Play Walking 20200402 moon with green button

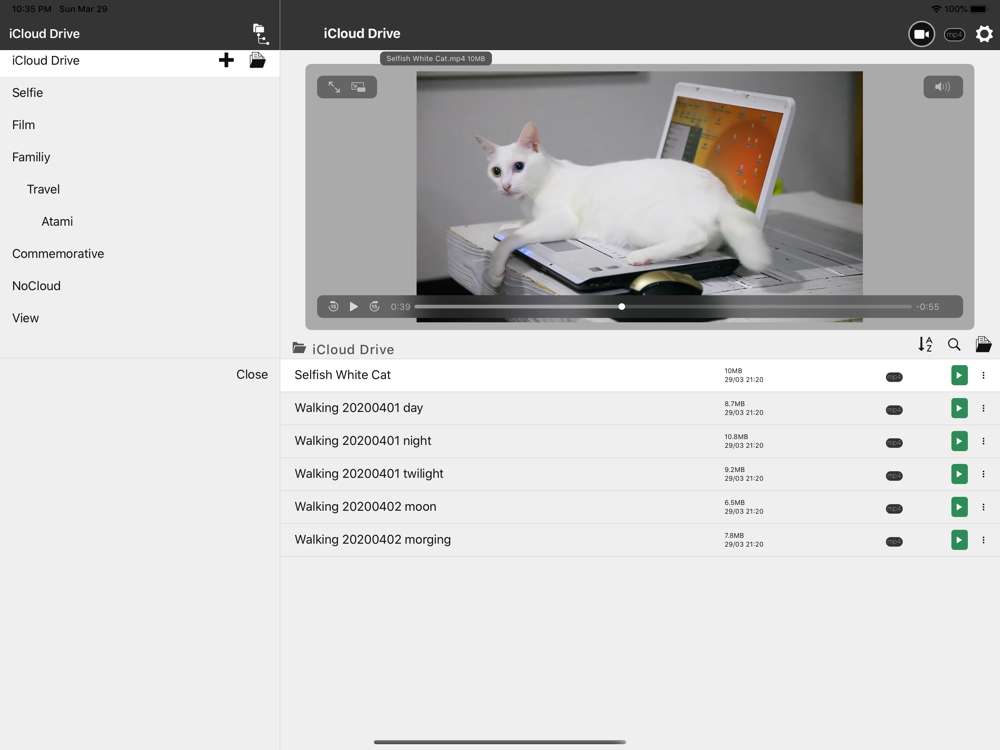959,507
